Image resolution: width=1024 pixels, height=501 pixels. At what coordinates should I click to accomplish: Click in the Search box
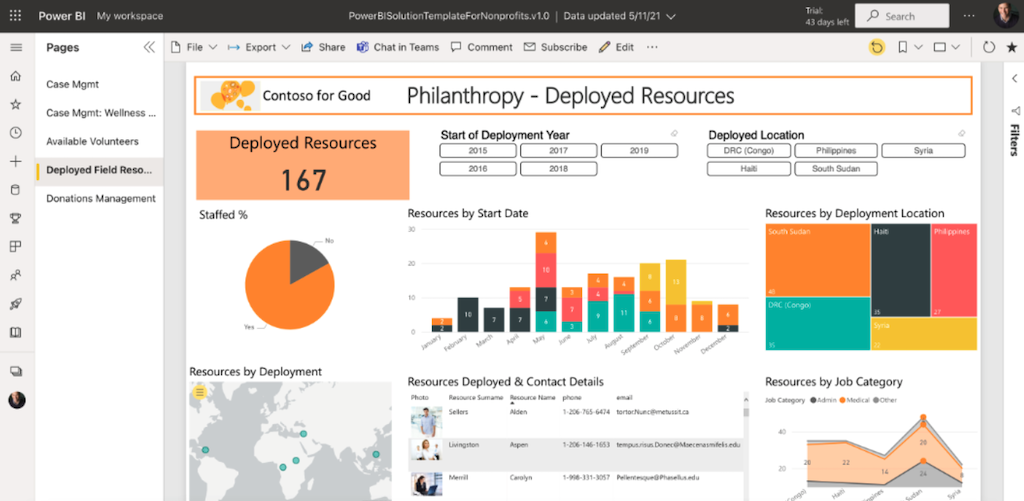pos(902,16)
